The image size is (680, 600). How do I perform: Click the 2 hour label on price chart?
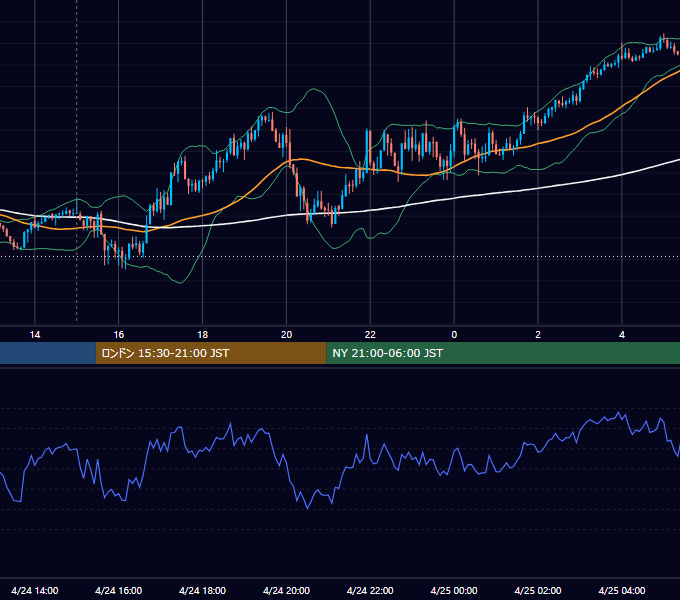point(538,334)
